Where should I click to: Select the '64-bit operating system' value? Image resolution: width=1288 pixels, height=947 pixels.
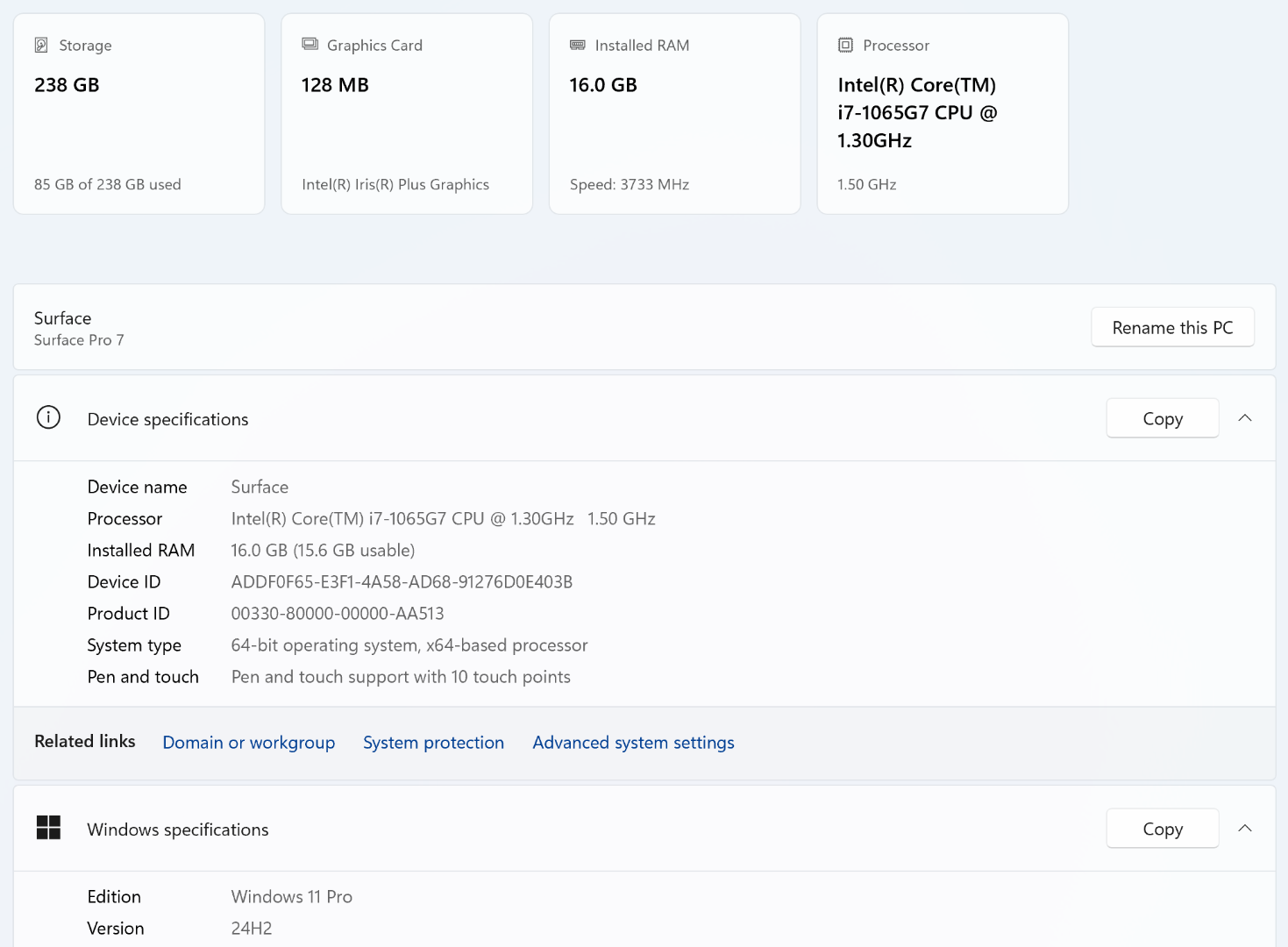(409, 645)
